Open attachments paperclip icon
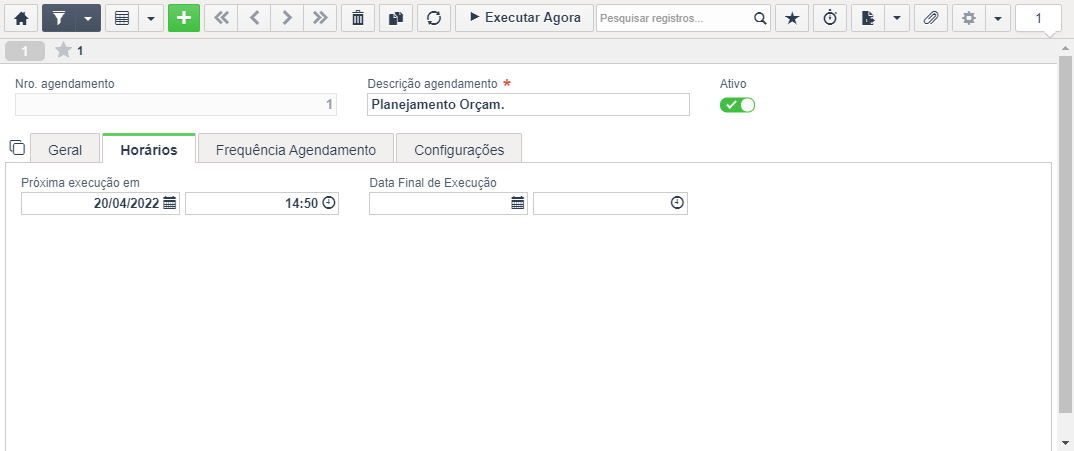 [x=931, y=19]
